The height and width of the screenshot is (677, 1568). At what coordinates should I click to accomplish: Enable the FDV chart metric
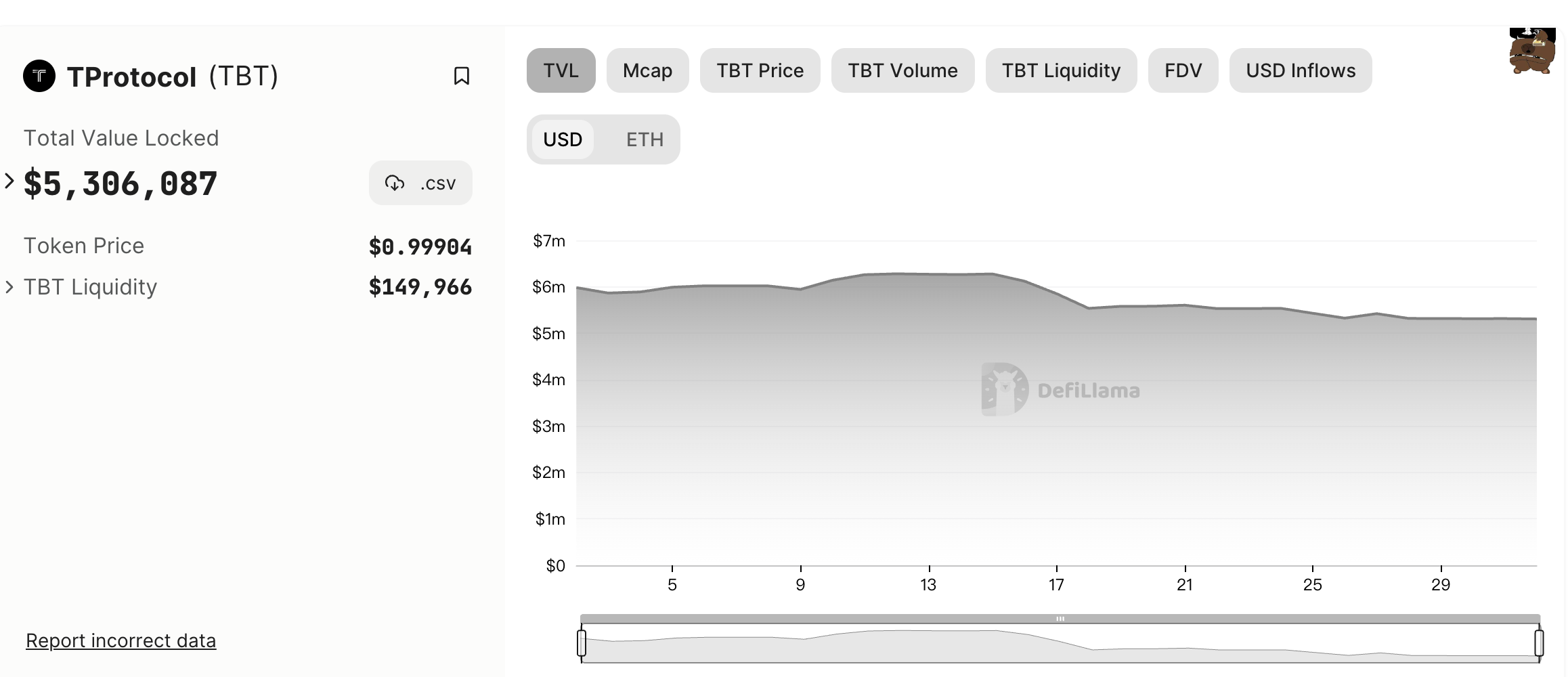1183,70
